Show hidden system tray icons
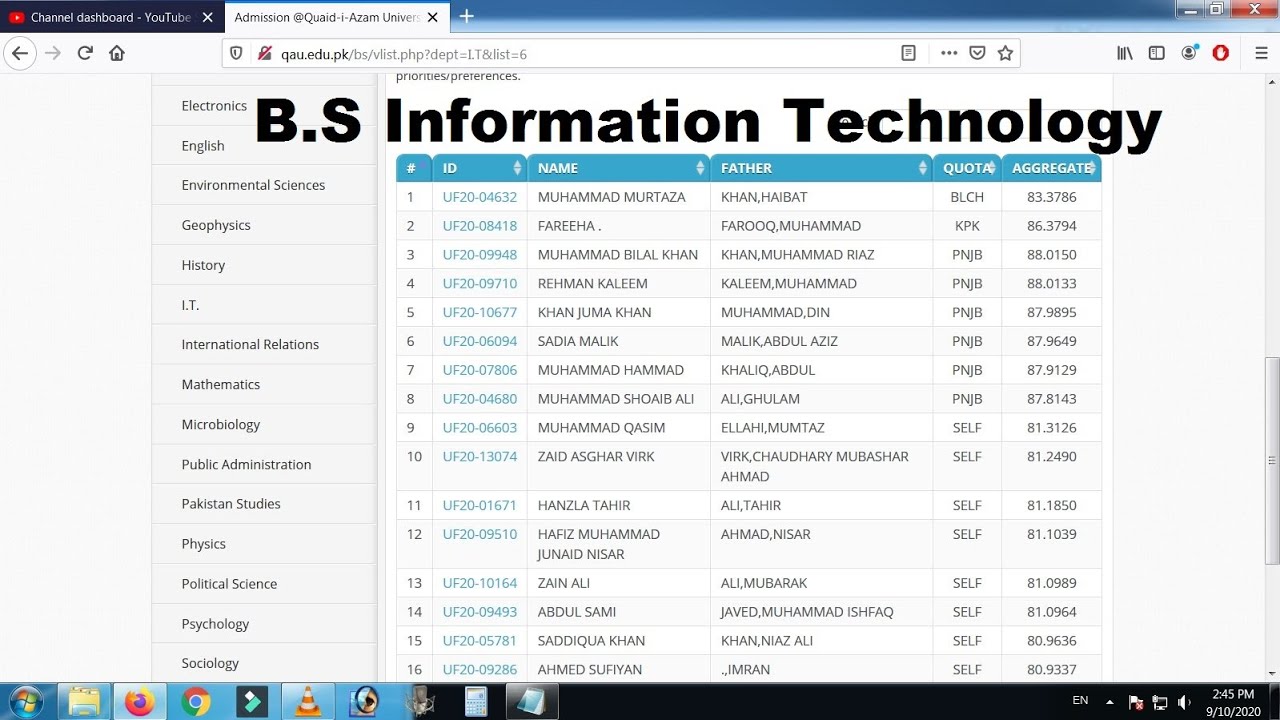 click(1109, 702)
